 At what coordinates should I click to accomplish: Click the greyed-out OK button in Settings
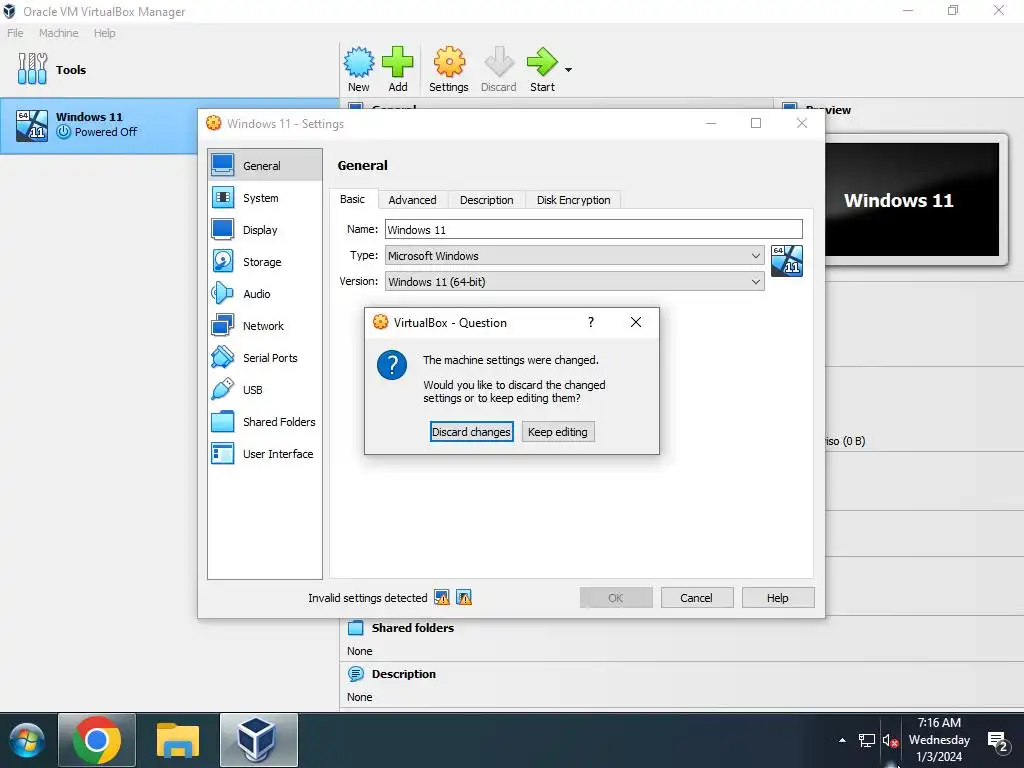coord(616,598)
